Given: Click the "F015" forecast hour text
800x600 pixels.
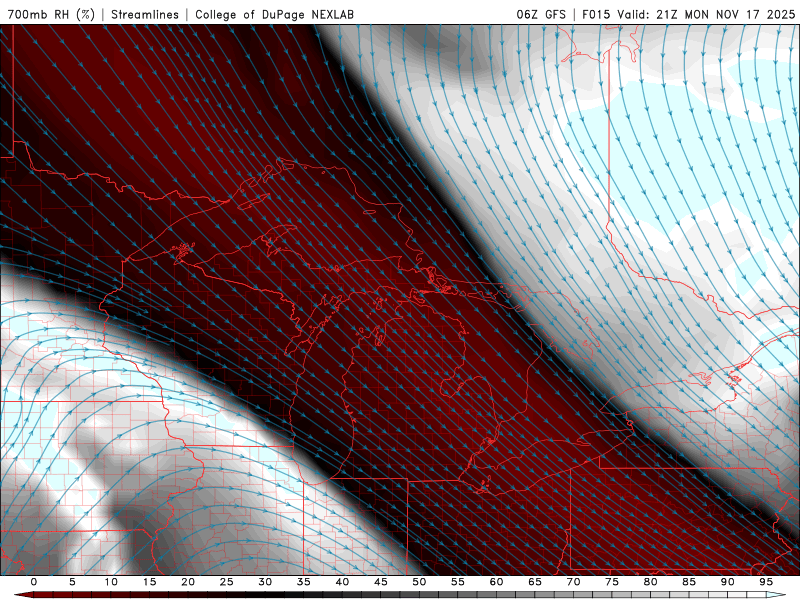Looking at the screenshot, I should coord(596,14).
